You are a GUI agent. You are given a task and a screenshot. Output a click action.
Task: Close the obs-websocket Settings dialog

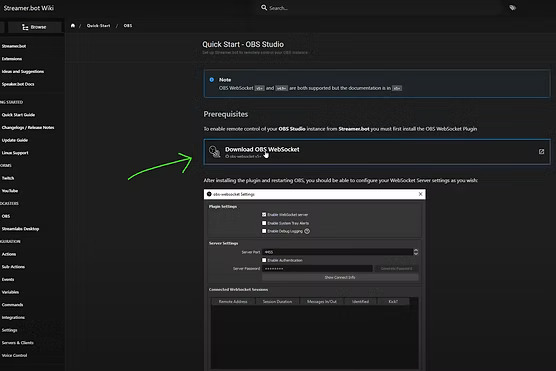pyautogui.click(x=421, y=194)
